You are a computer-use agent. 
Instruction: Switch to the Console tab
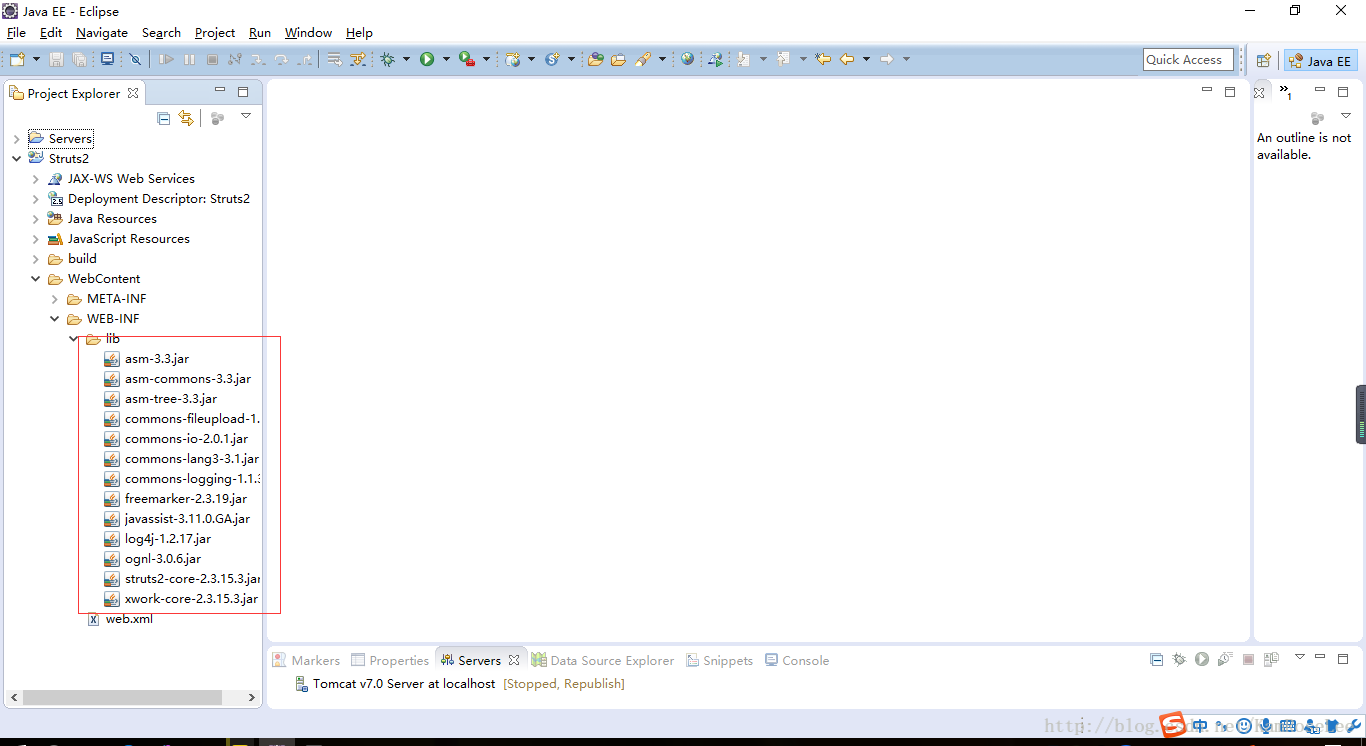(x=797, y=661)
